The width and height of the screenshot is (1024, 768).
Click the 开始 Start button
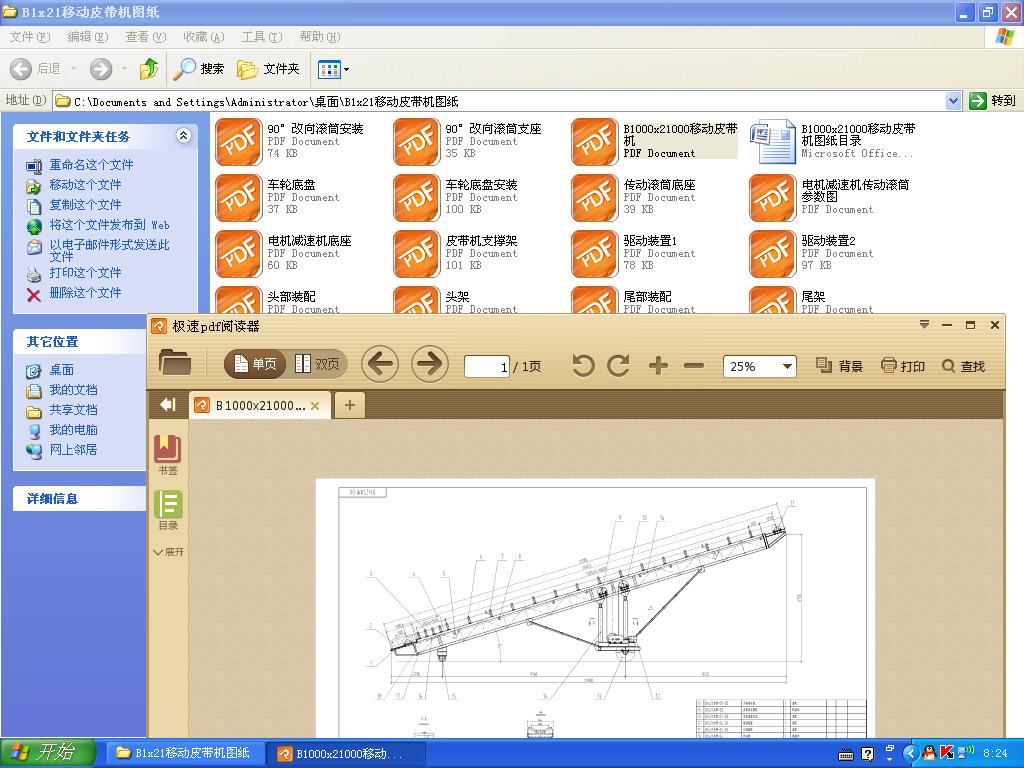[48, 753]
